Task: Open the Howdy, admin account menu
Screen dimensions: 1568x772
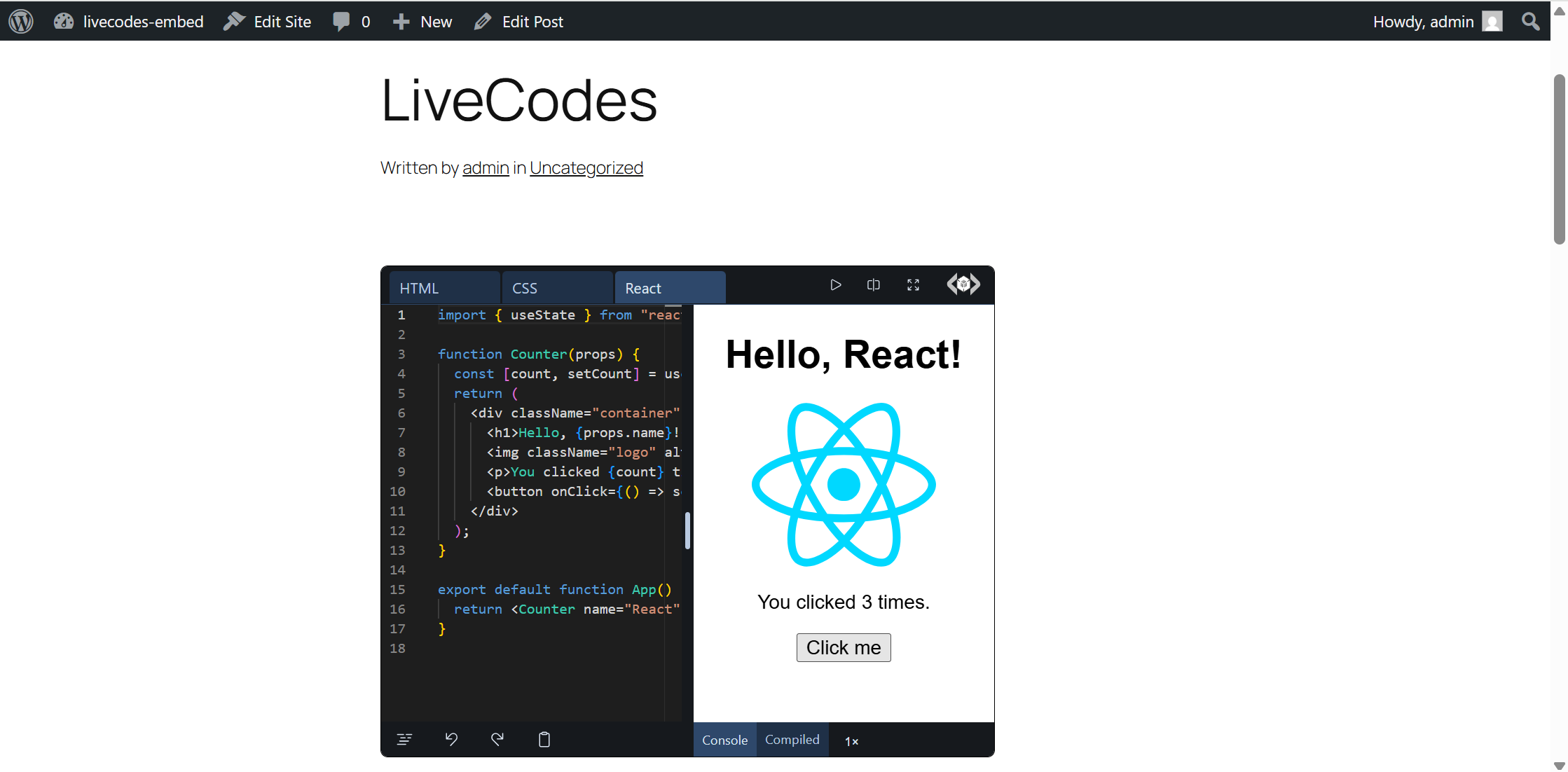Action: click(1437, 22)
